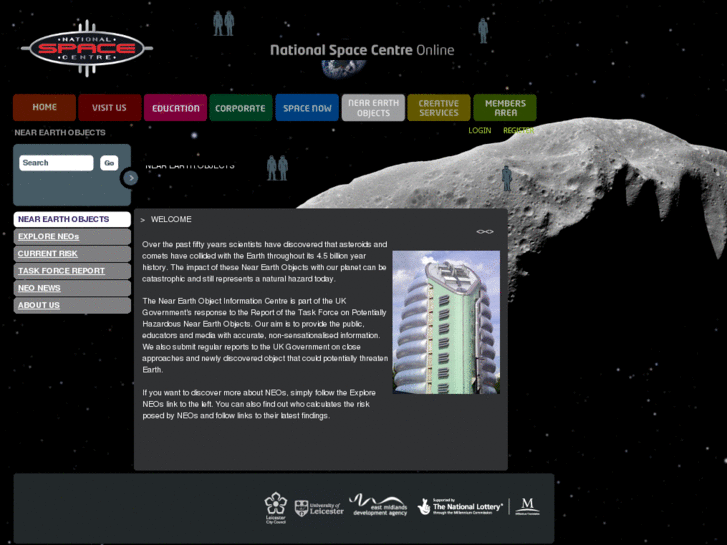Click the glasses icon in Welcome panel
This screenshot has height=545, width=727.
pyautogui.click(x=485, y=231)
